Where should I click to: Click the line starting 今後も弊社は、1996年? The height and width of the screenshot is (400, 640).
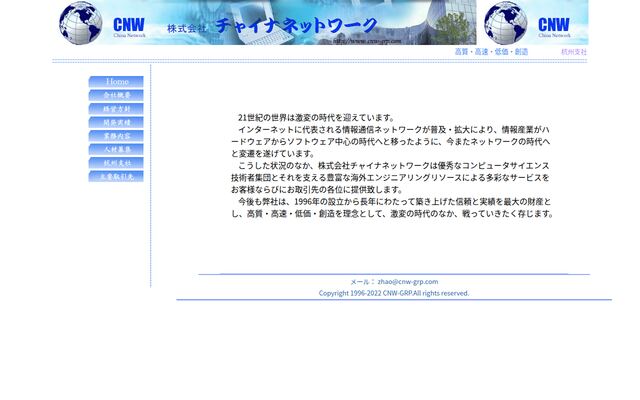[x=394, y=202]
